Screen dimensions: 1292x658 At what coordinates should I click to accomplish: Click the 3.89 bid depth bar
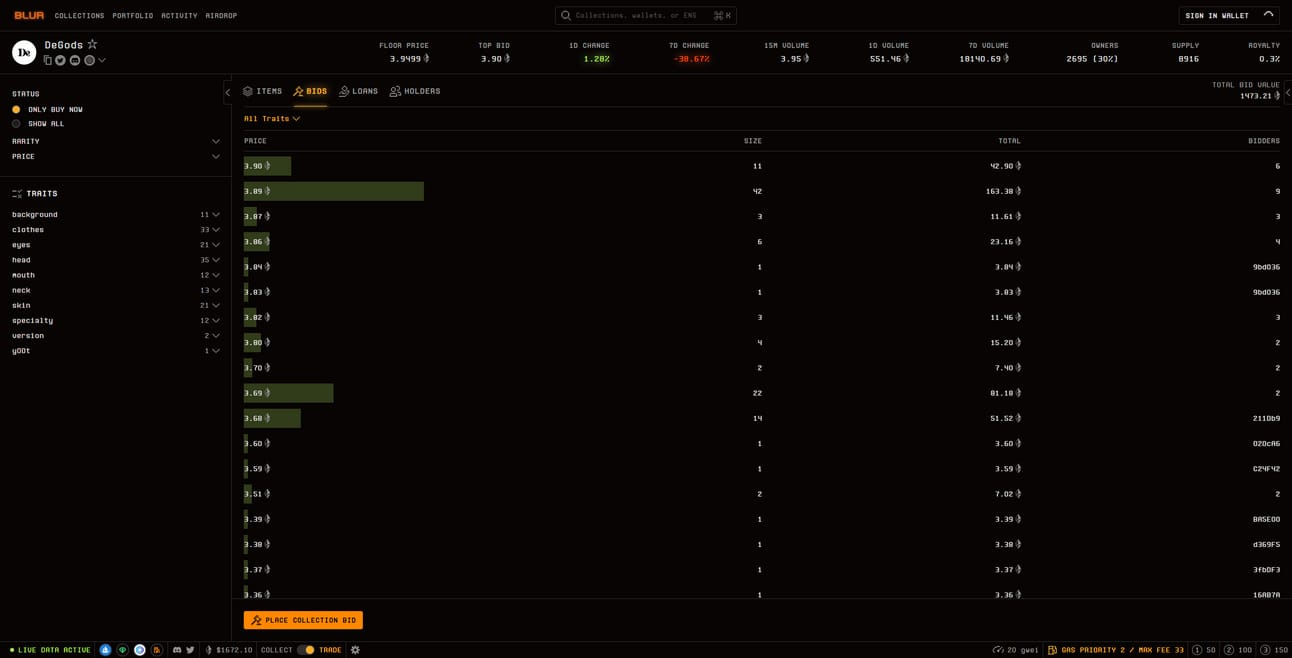pos(334,191)
